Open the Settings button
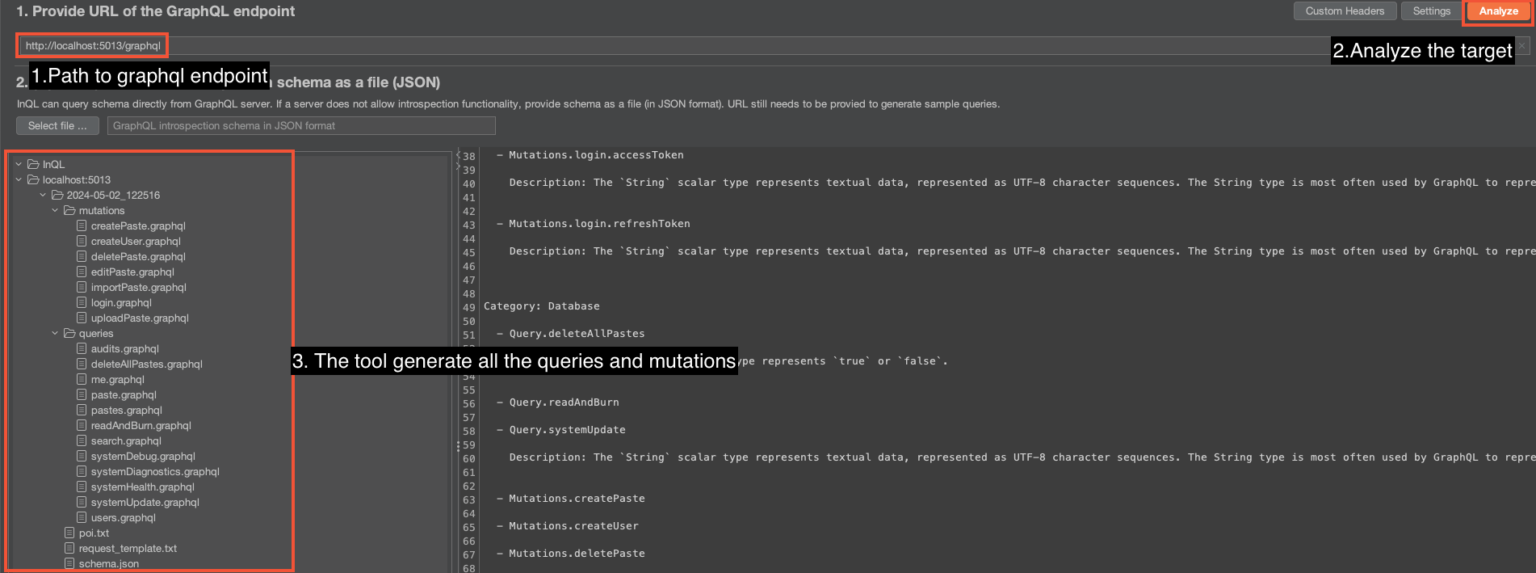This screenshot has height=573, width=1536. (x=1431, y=11)
